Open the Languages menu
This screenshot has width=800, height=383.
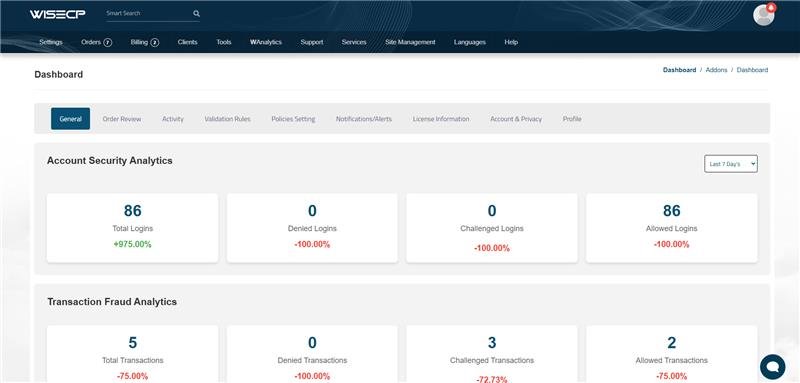(x=470, y=42)
